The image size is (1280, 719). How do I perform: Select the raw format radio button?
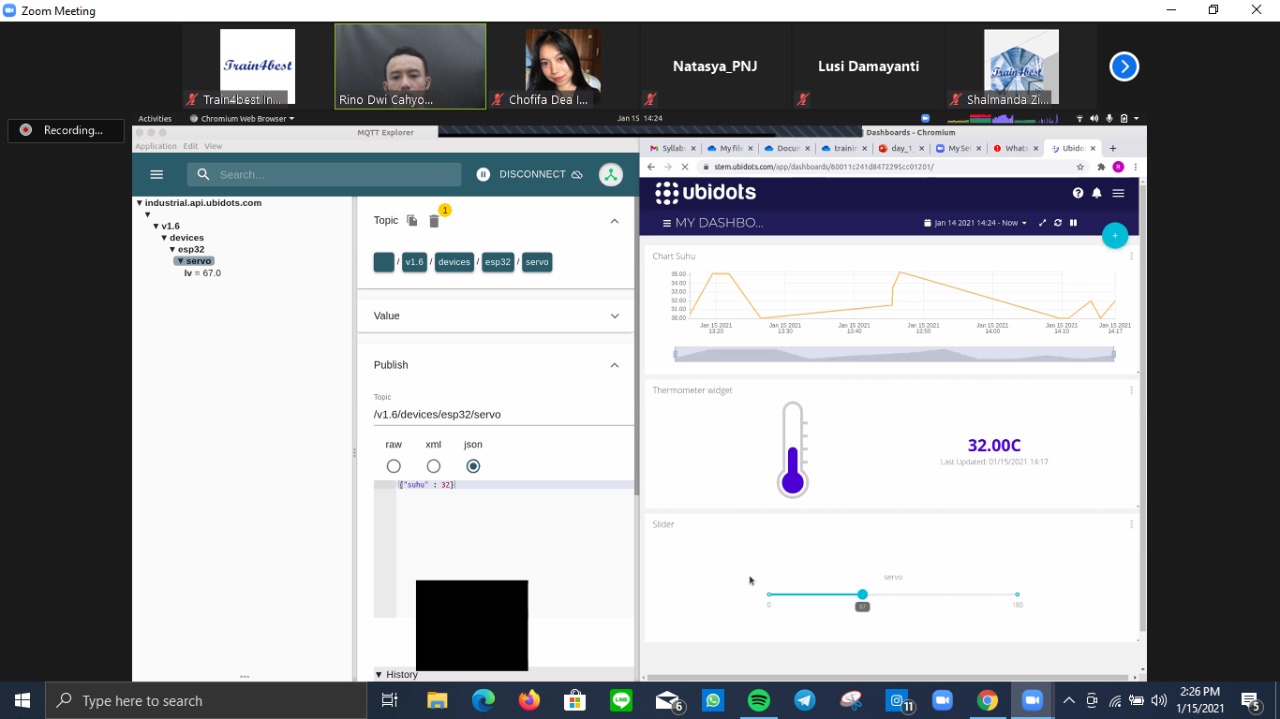click(393, 466)
